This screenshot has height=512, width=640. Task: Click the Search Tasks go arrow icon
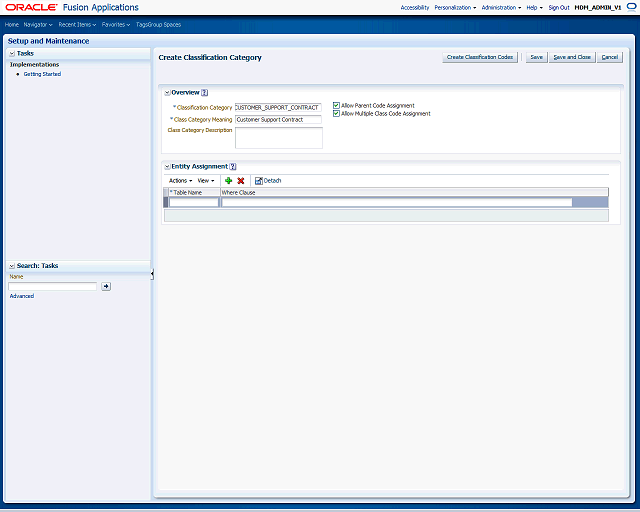coord(106,286)
